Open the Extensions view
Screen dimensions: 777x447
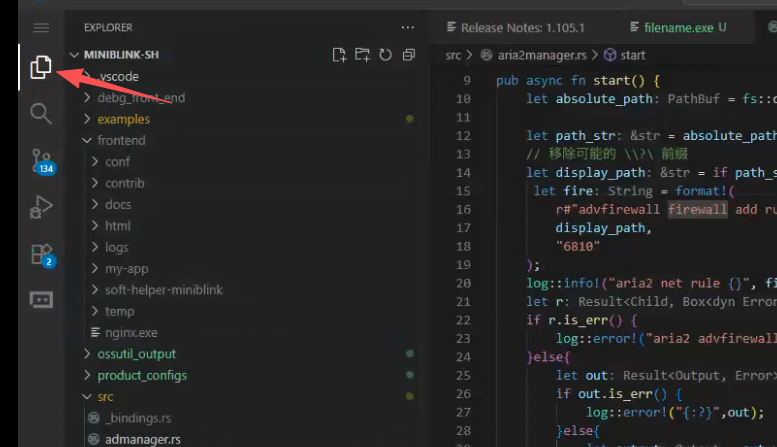coord(40,253)
